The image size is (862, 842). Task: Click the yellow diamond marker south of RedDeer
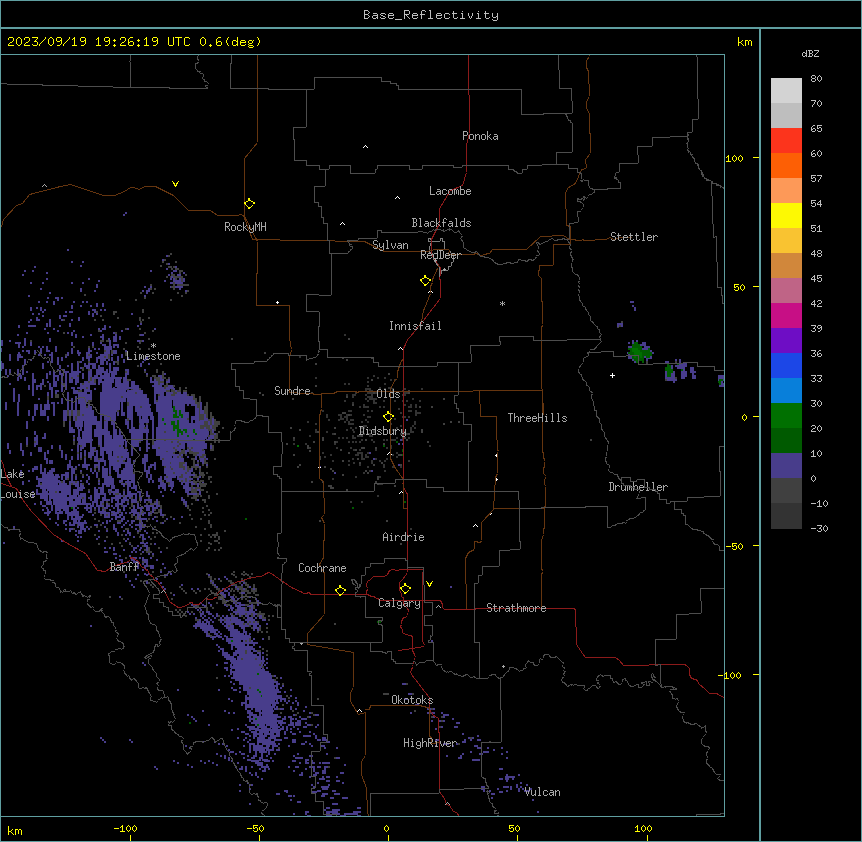tap(426, 281)
